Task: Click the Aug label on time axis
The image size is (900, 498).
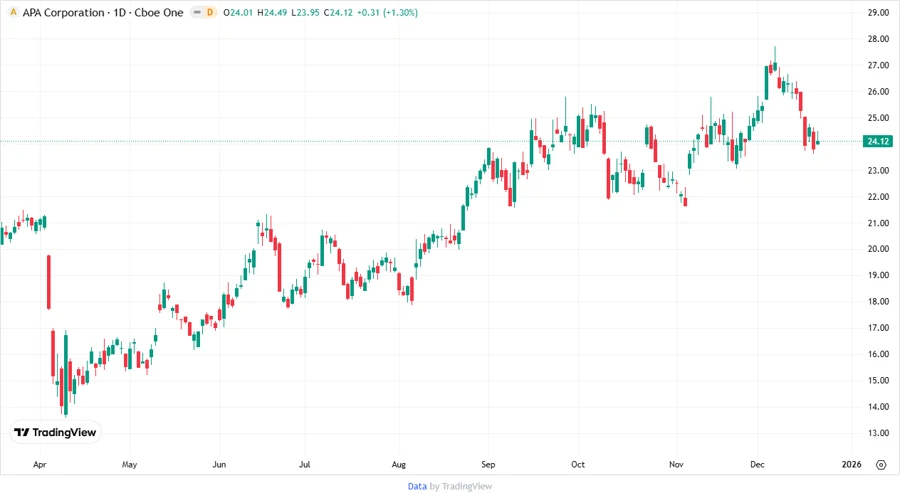Action: (x=398, y=465)
